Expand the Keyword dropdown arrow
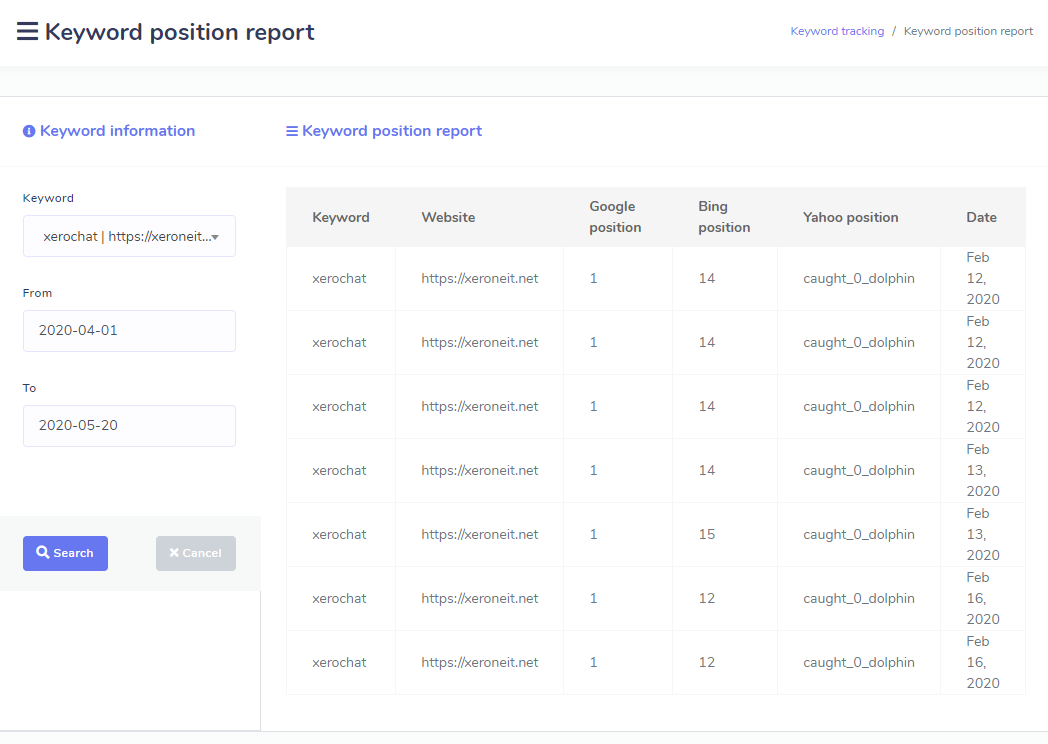This screenshot has width=1048, height=744. tap(215, 237)
